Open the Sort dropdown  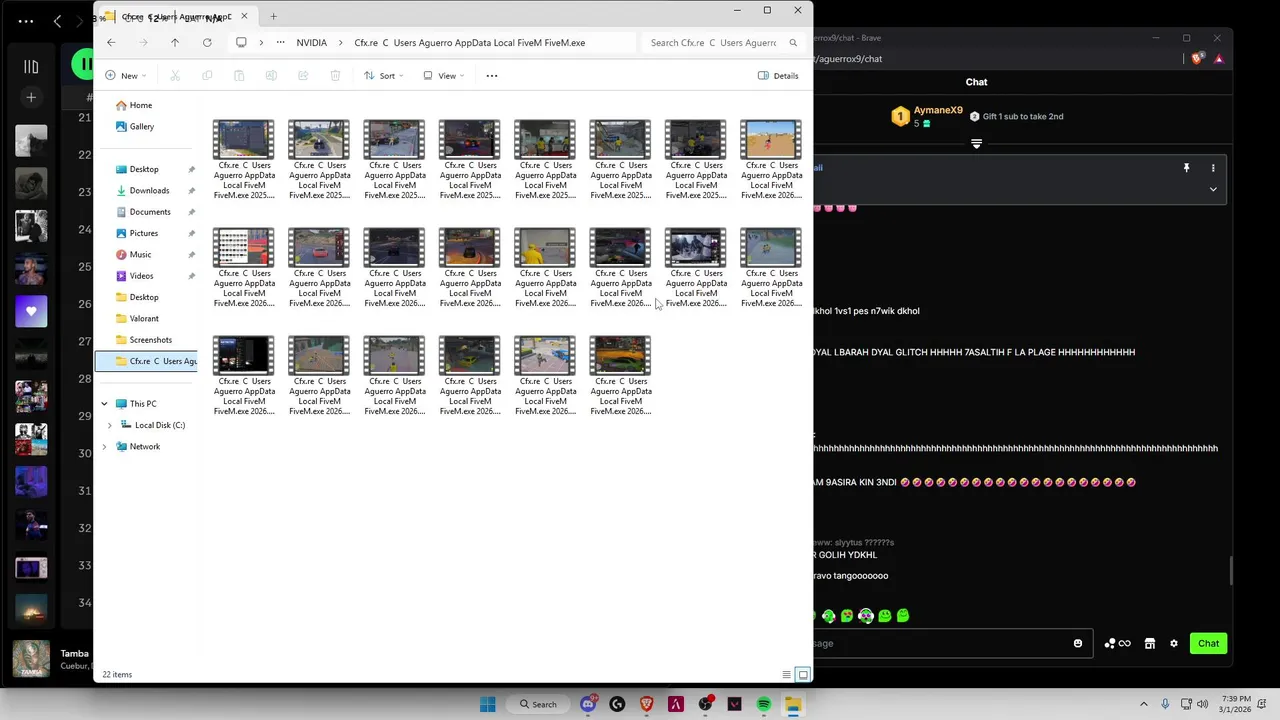384,76
